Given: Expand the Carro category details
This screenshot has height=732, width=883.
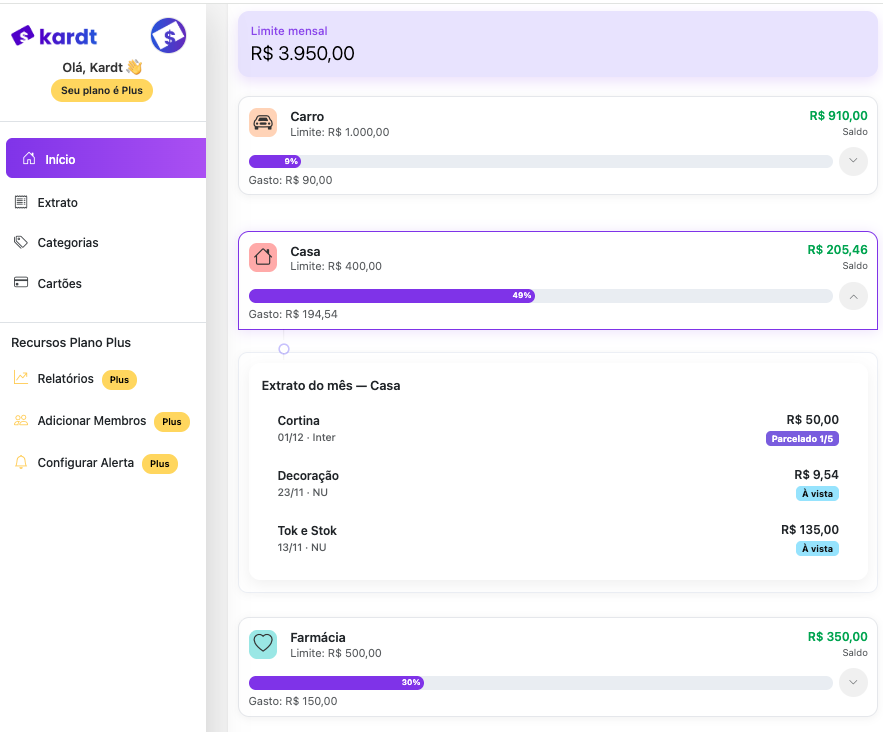Looking at the screenshot, I should click(852, 161).
